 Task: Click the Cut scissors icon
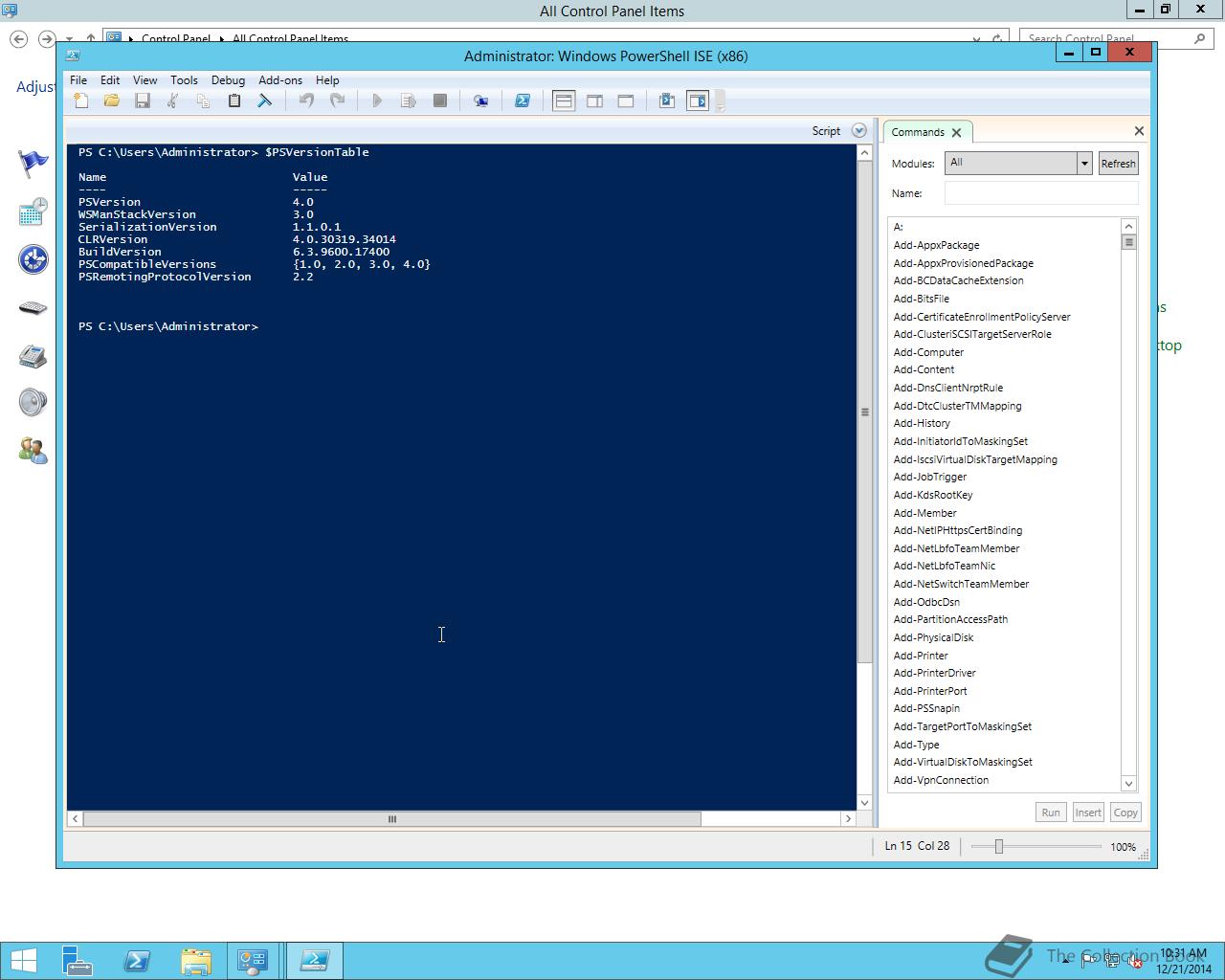[172, 100]
